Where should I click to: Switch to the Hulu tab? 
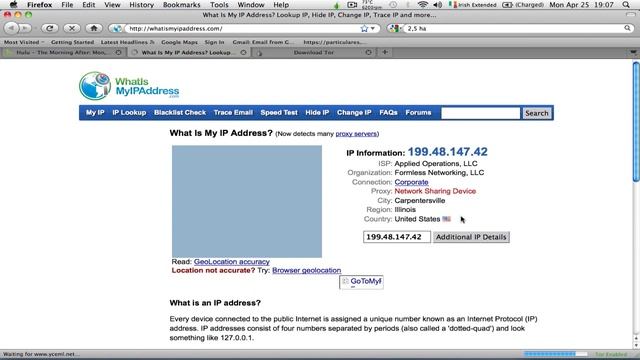pos(62,52)
